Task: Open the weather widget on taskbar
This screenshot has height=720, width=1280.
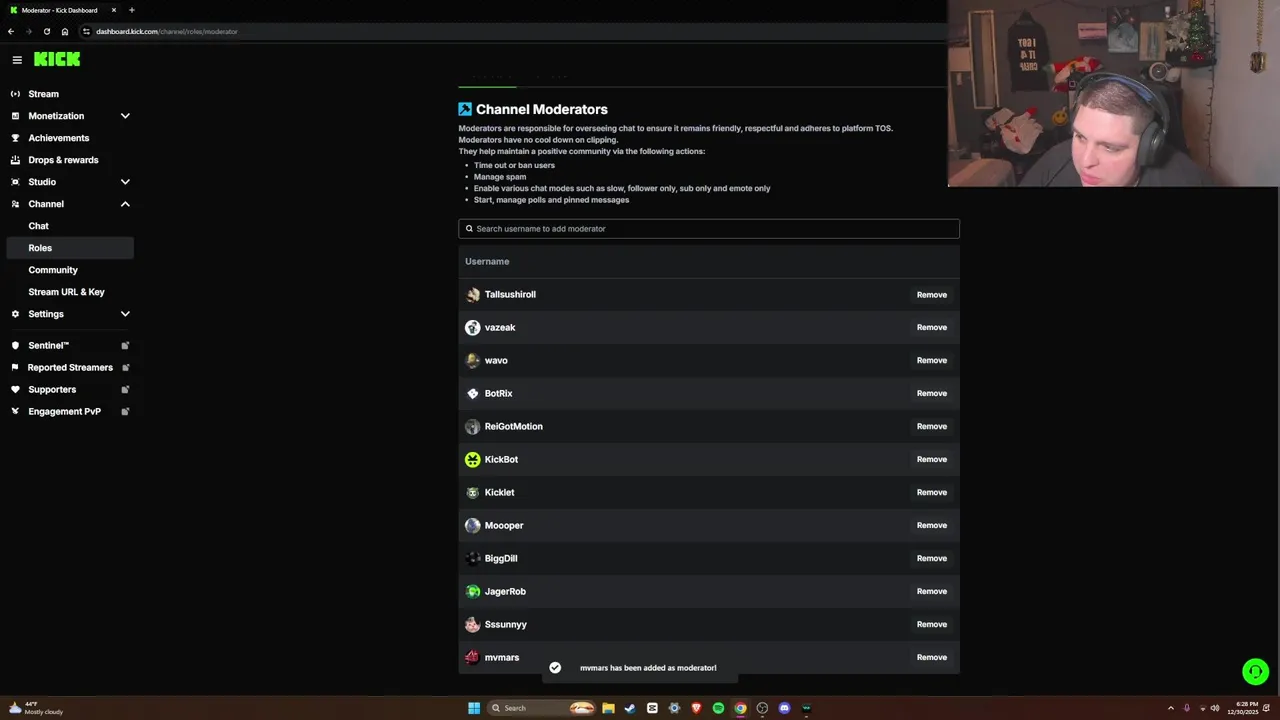Action: (x=36, y=708)
